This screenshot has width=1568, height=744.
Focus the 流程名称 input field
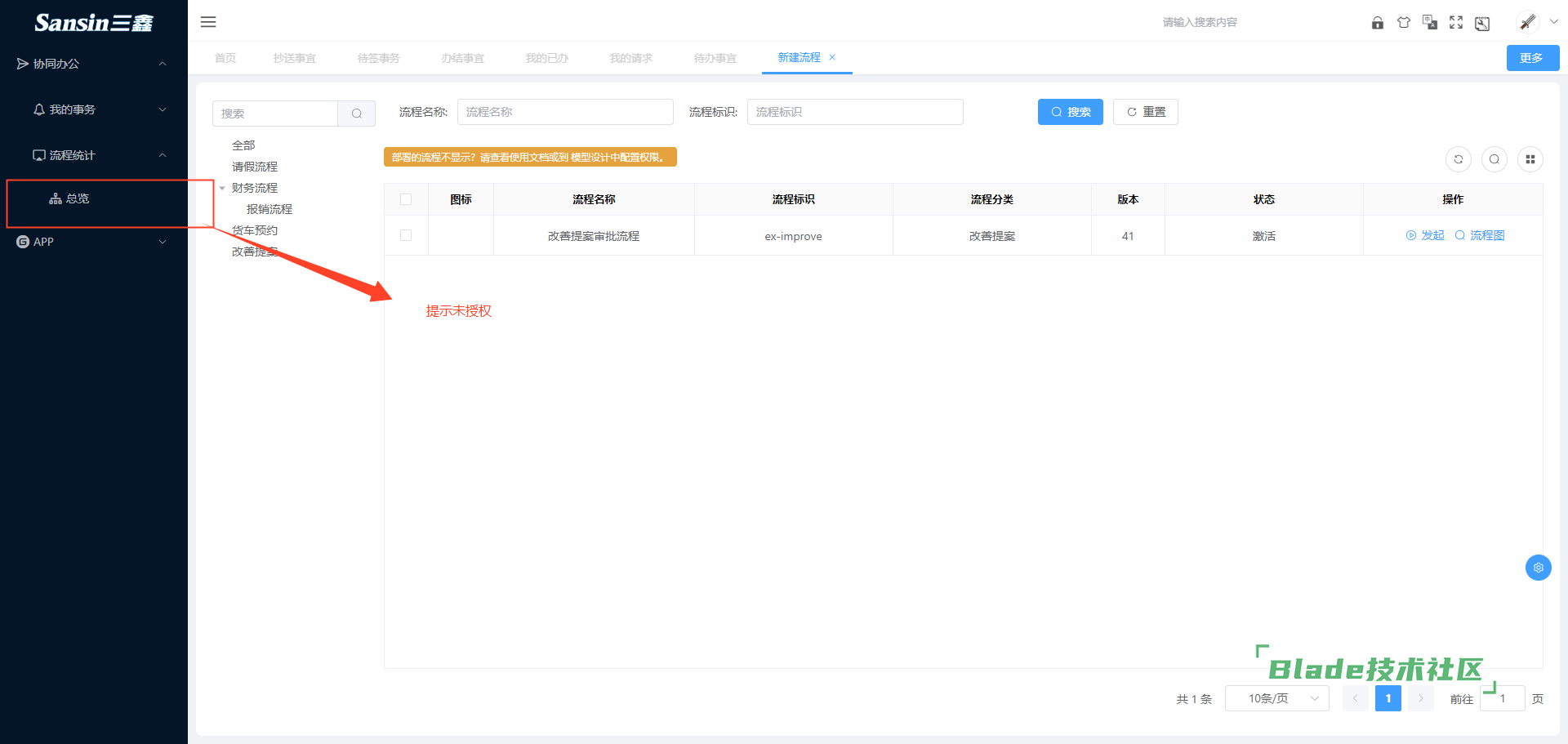point(565,112)
